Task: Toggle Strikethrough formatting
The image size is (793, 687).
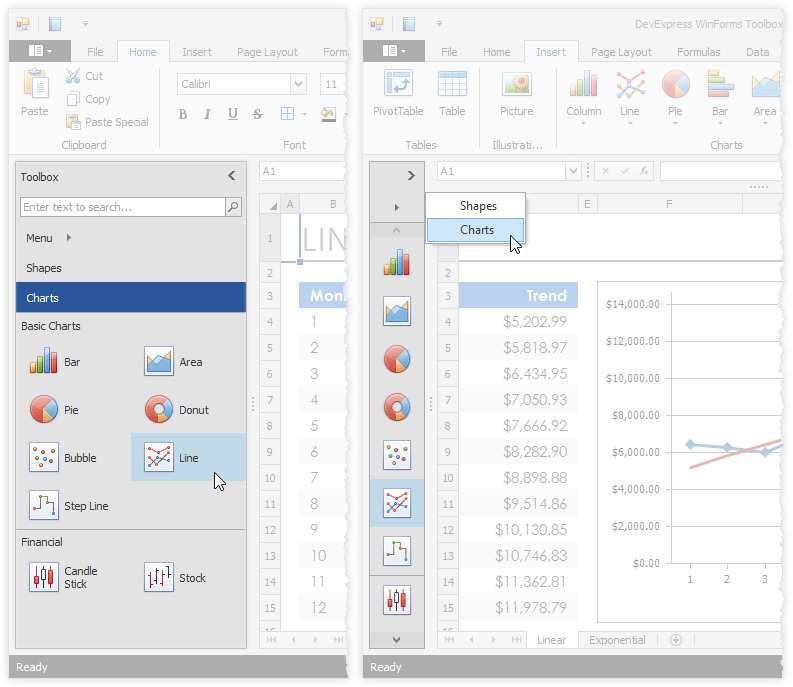Action: click(257, 114)
